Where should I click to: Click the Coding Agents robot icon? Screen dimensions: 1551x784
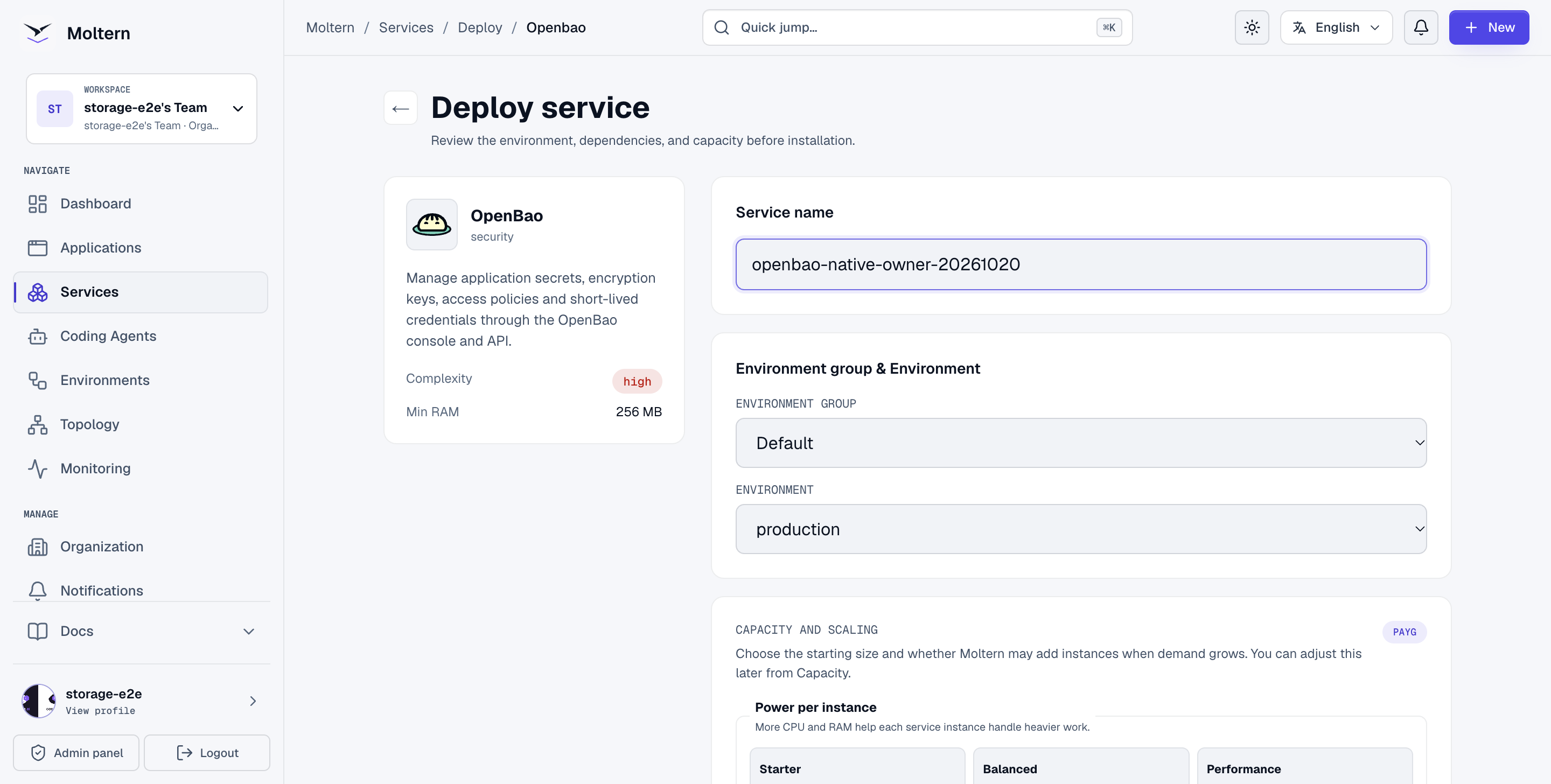pyautogui.click(x=37, y=336)
